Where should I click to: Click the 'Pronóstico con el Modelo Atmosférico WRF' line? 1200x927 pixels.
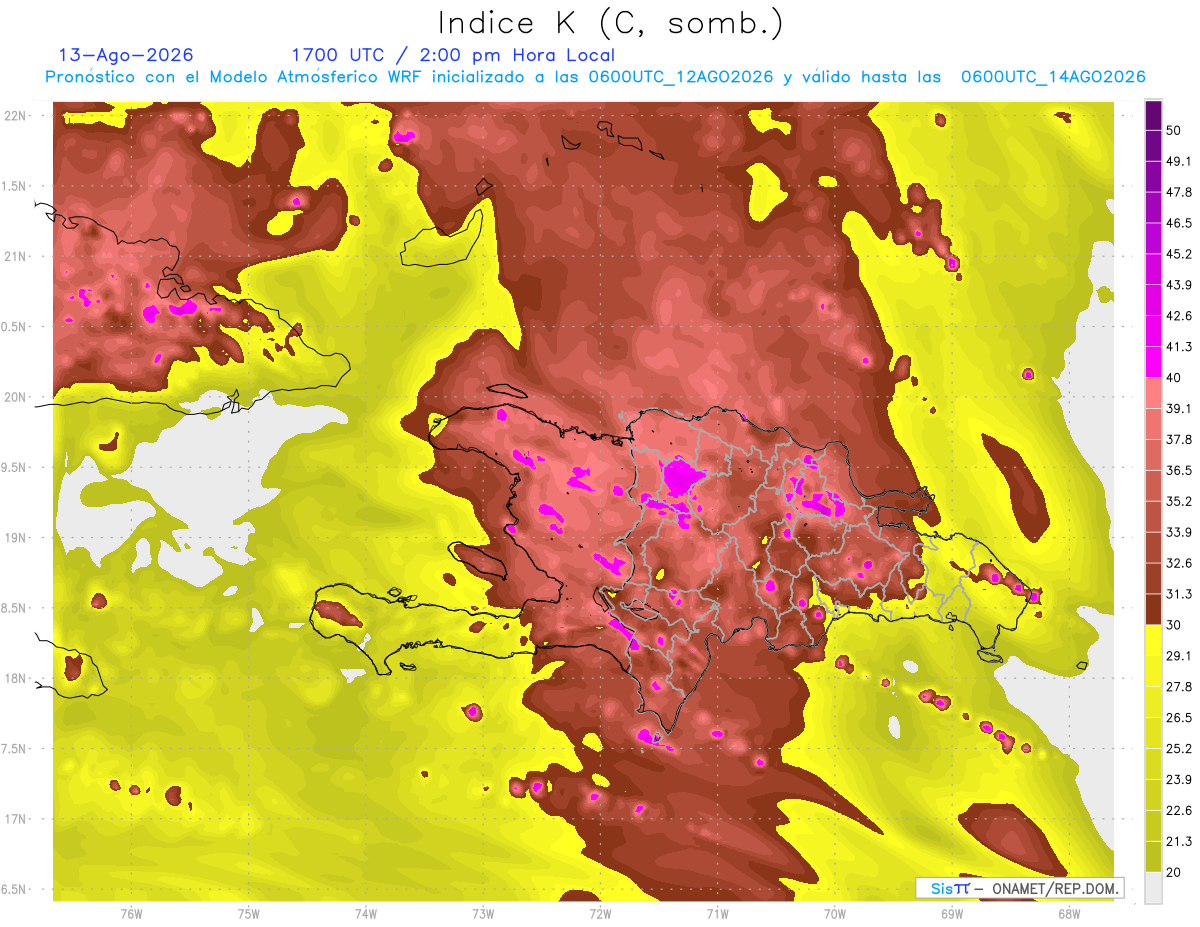(594, 77)
